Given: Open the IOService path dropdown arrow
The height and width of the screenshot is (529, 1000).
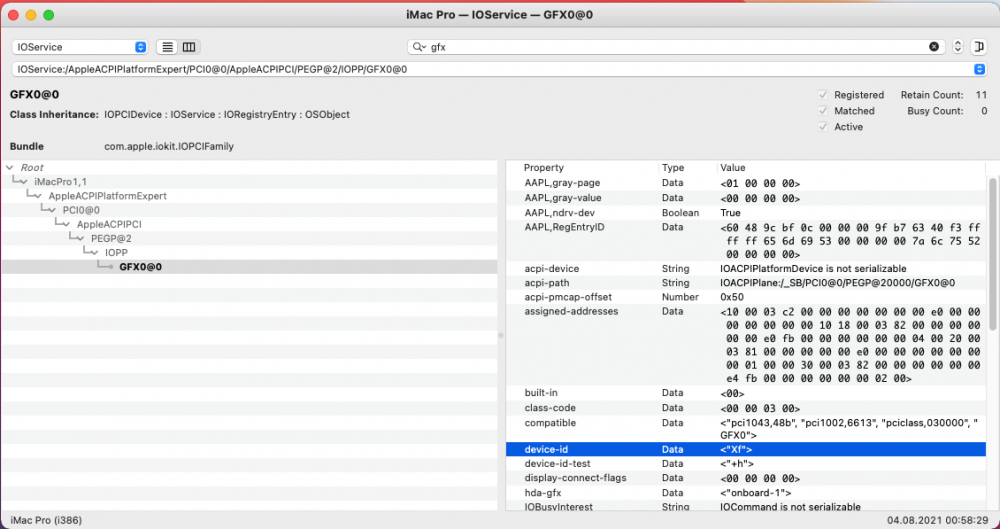Looking at the screenshot, I should 980,69.
